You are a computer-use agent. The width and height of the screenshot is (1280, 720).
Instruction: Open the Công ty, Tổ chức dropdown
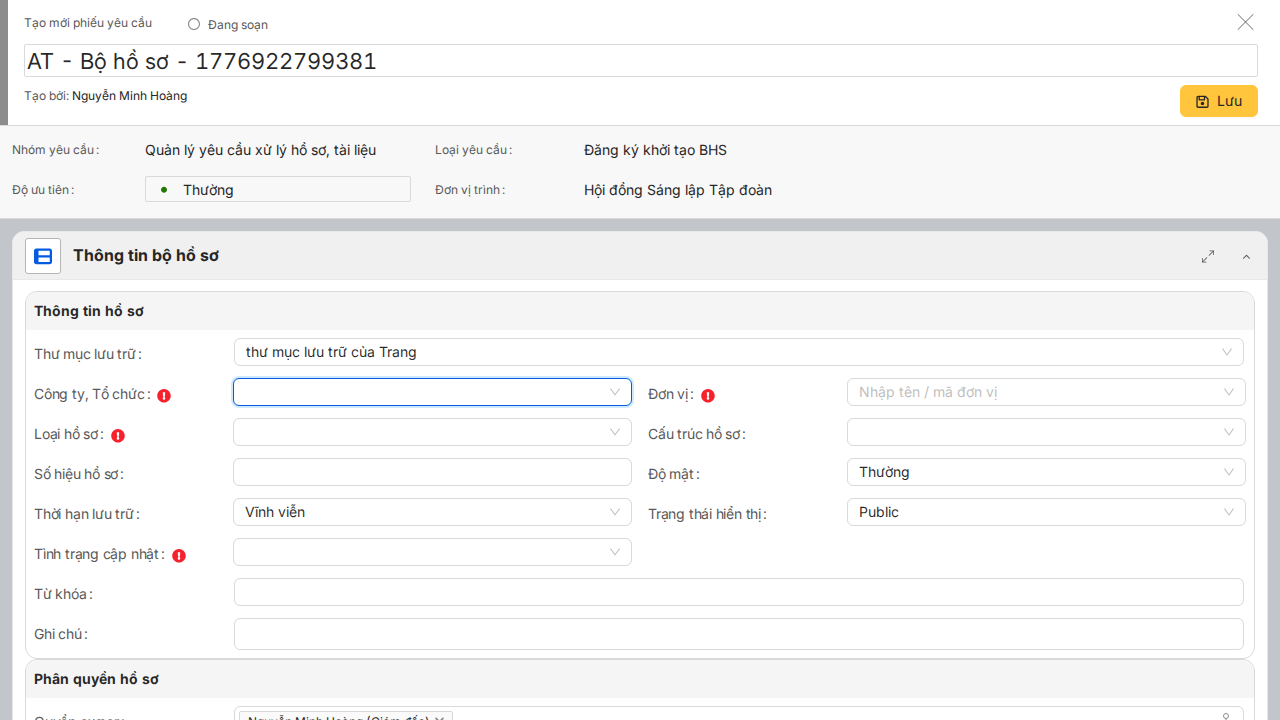tap(432, 392)
